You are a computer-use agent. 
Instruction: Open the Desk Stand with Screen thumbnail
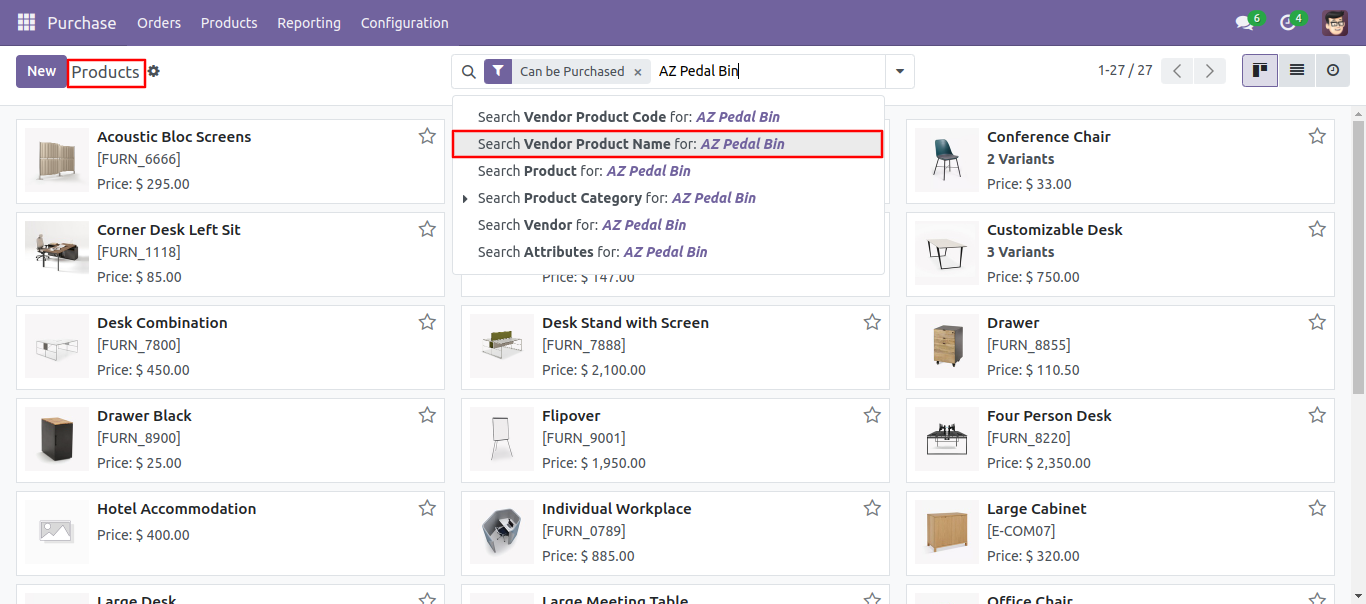(502, 346)
